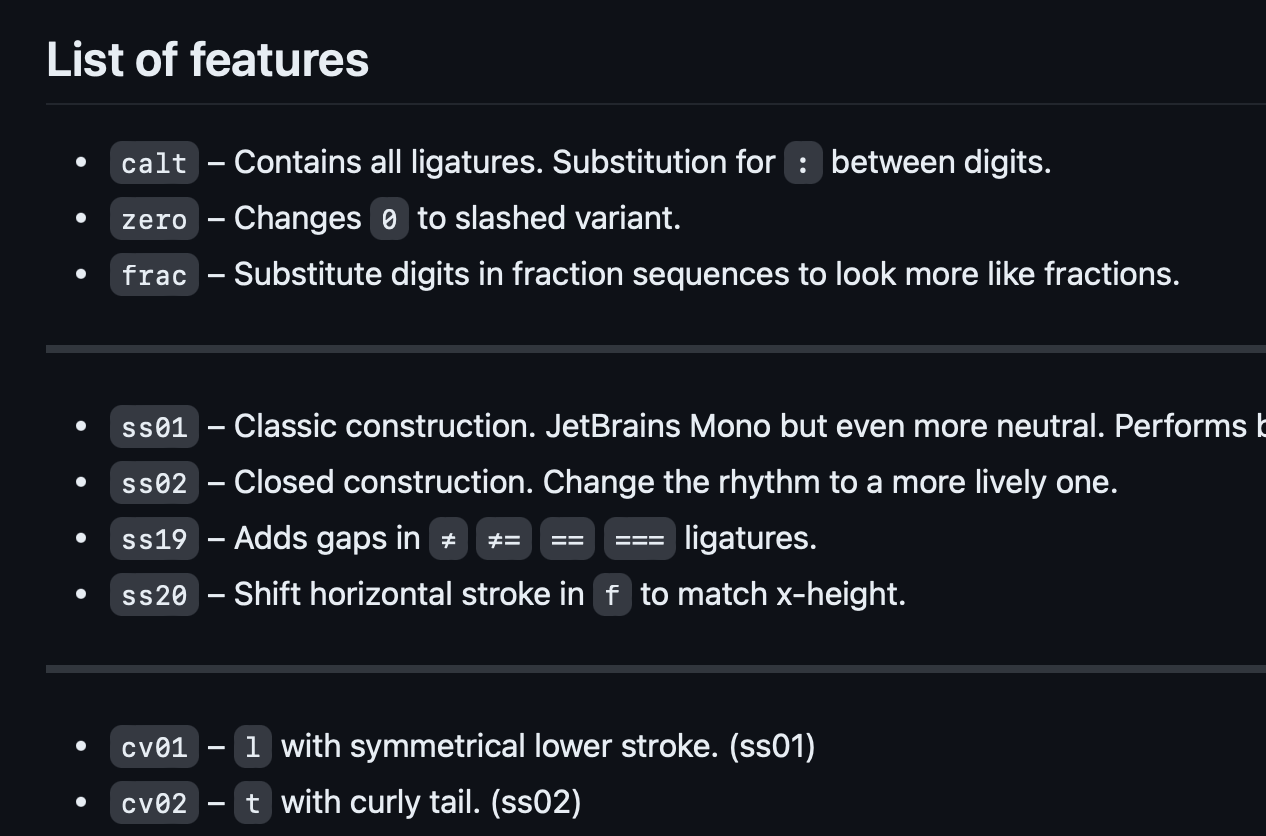Click the calt code tag

click(x=154, y=163)
